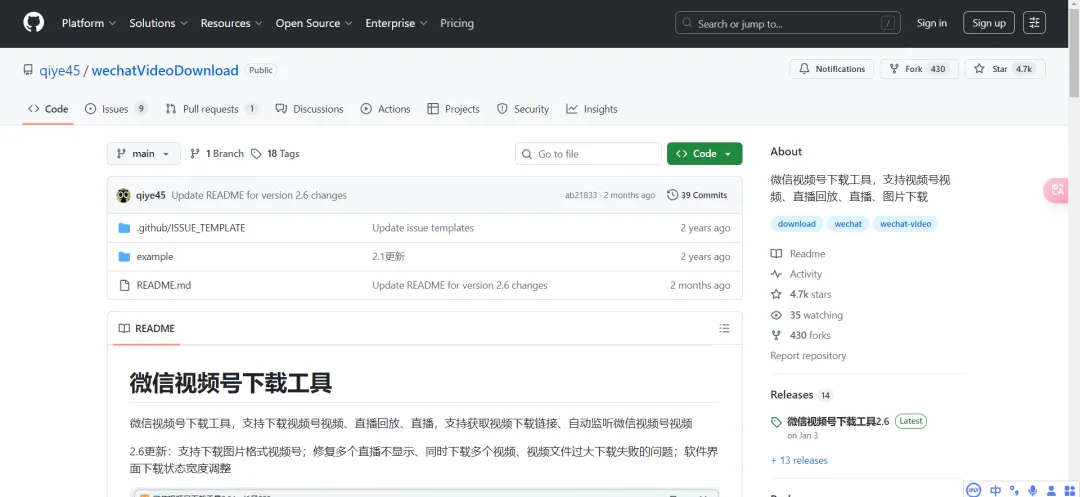Open the Activity link in About
The width and height of the screenshot is (1080, 497).
796,274
